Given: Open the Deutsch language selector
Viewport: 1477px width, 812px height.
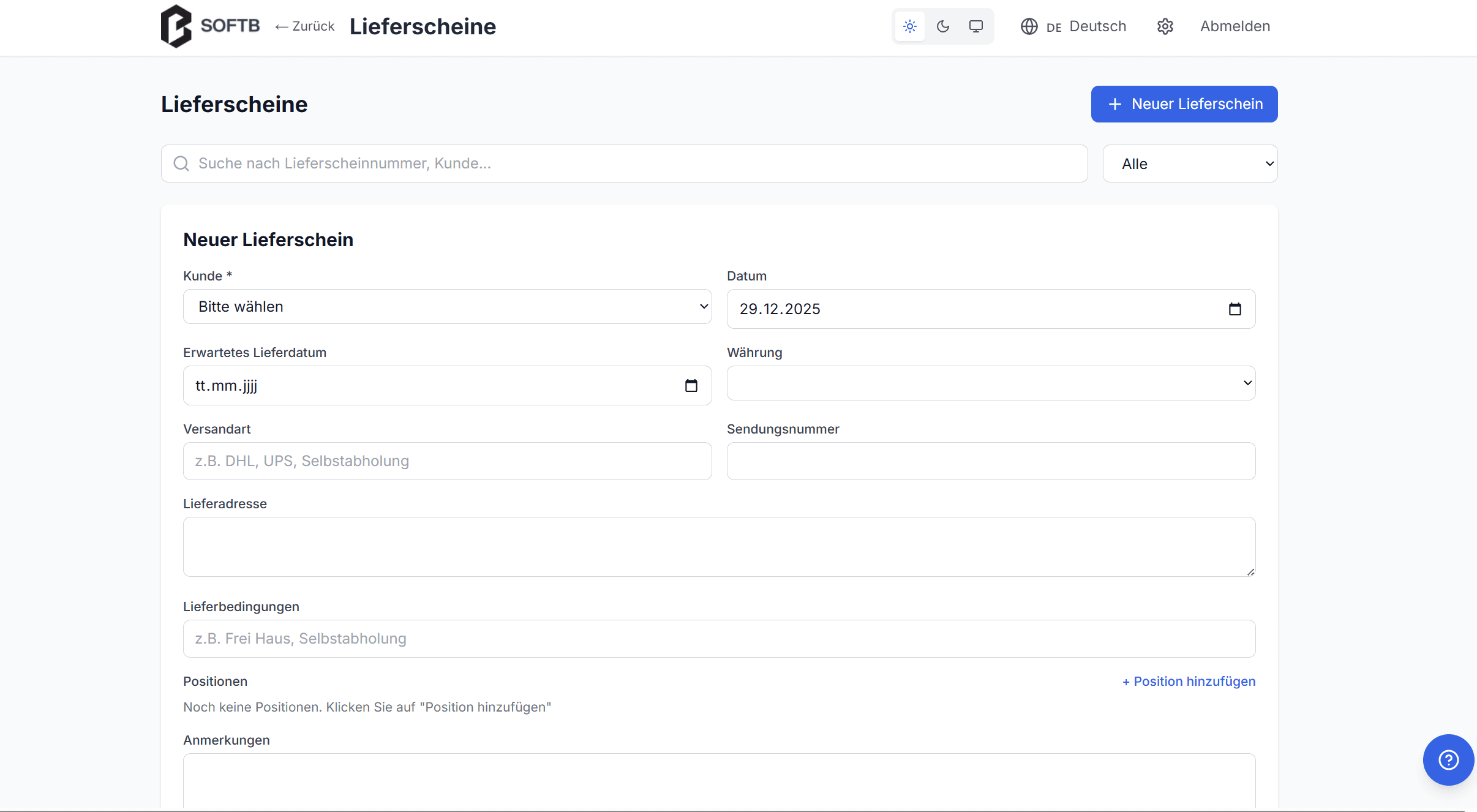Looking at the screenshot, I should pyautogui.click(x=1097, y=26).
